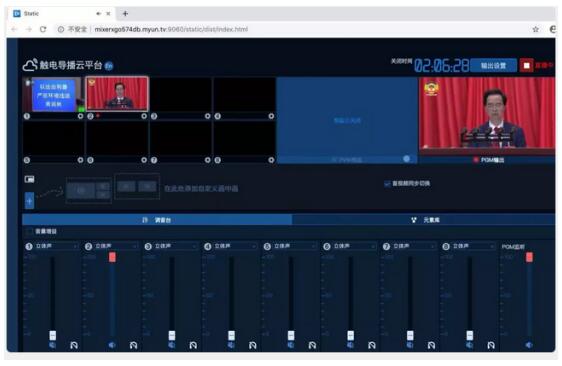562x366 pixels.
Task: Select the three-panel custom layout template
Action: pos(89,191)
